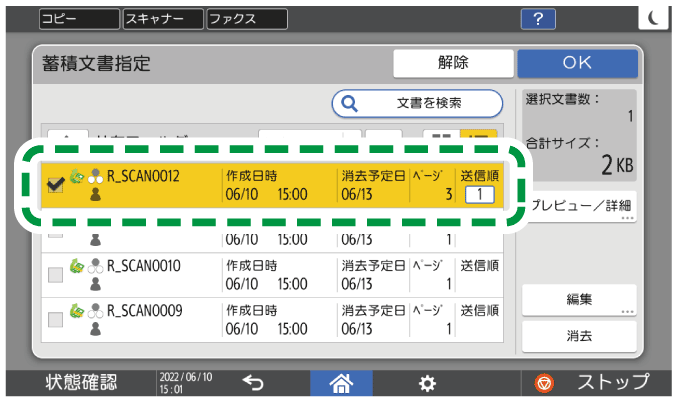This screenshot has height=400, width=675.
Task: Click 選択文書数 count label
Action: coord(562,99)
